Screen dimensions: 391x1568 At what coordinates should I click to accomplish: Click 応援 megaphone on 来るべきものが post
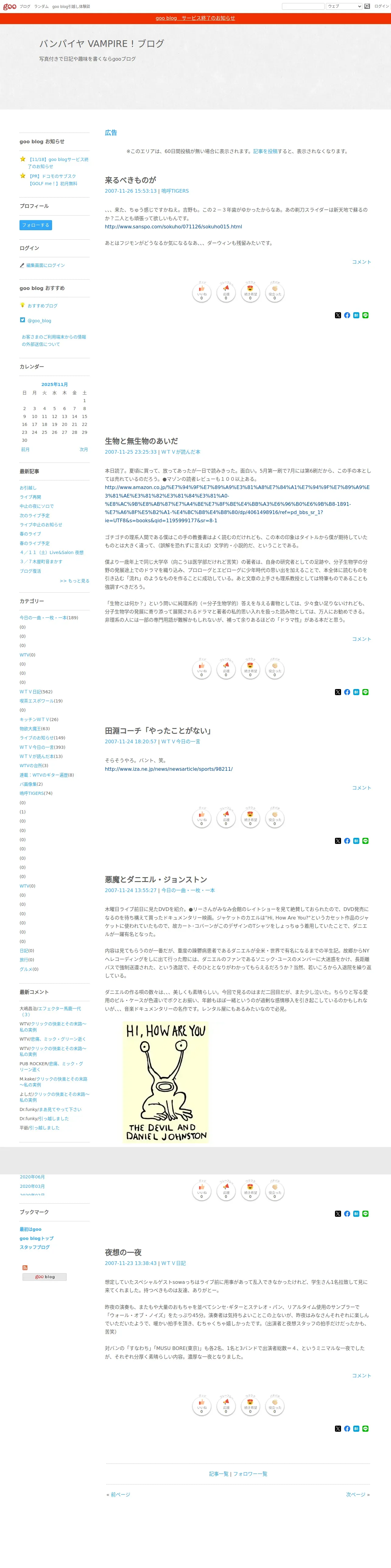coord(226,293)
